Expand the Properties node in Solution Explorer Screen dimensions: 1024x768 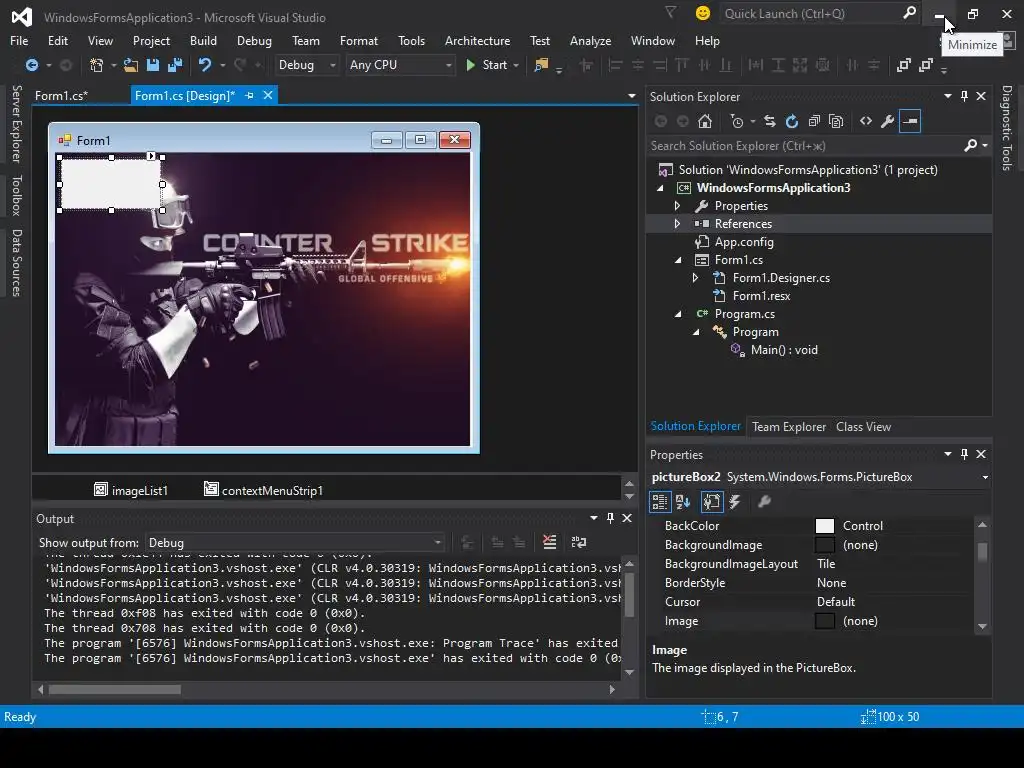[x=677, y=206]
